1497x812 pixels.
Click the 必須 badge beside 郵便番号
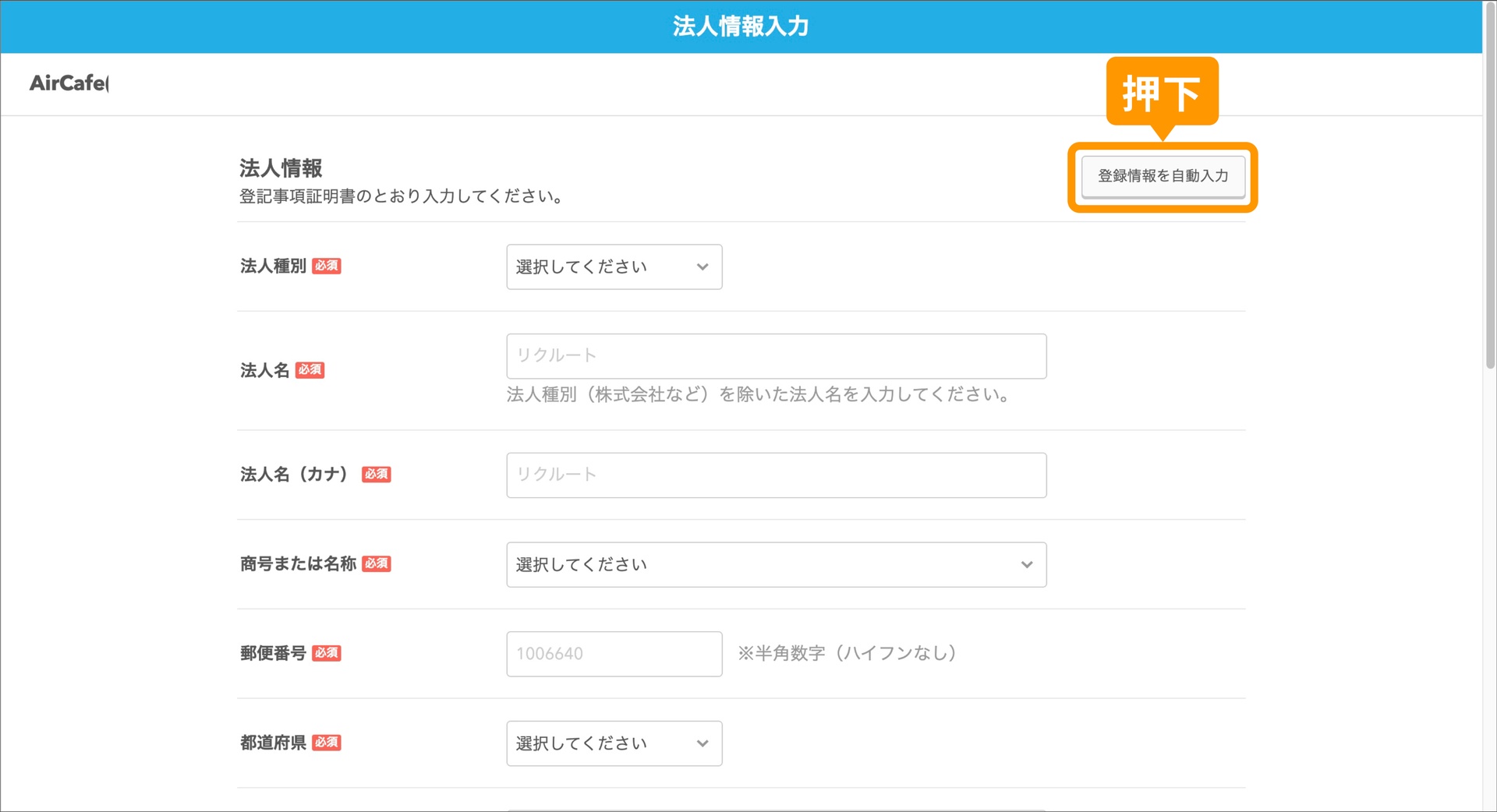(327, 653)
